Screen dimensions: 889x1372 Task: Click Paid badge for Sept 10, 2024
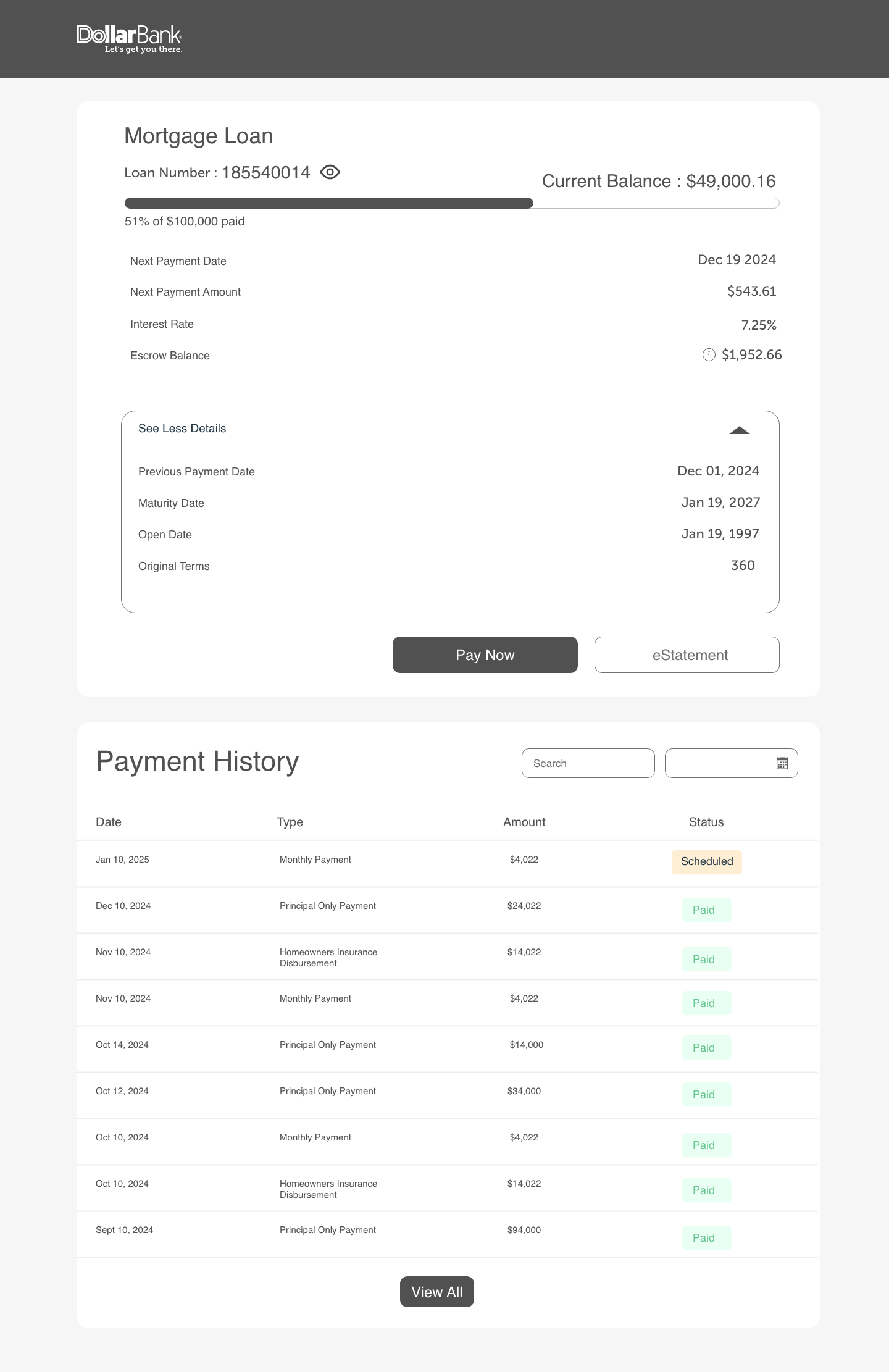pyautogui.click(x=706, y=1237)
